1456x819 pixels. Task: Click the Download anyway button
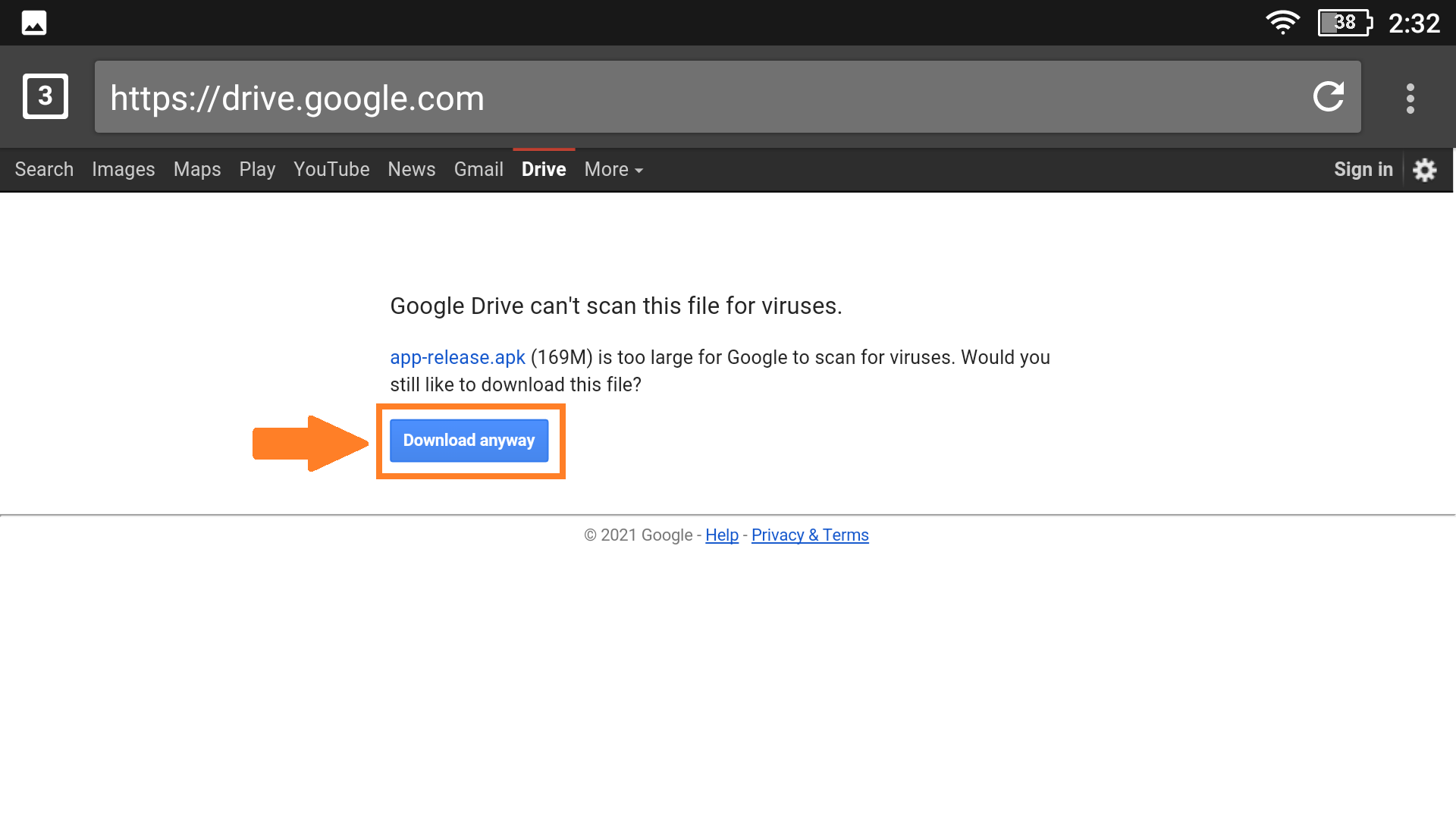tap(469, 441)
